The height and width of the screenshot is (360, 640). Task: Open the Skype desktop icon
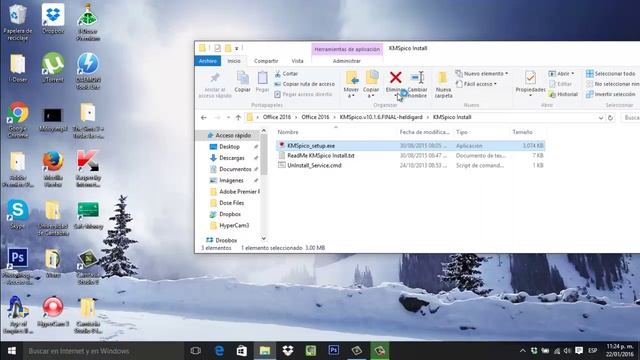click(17, 214)
